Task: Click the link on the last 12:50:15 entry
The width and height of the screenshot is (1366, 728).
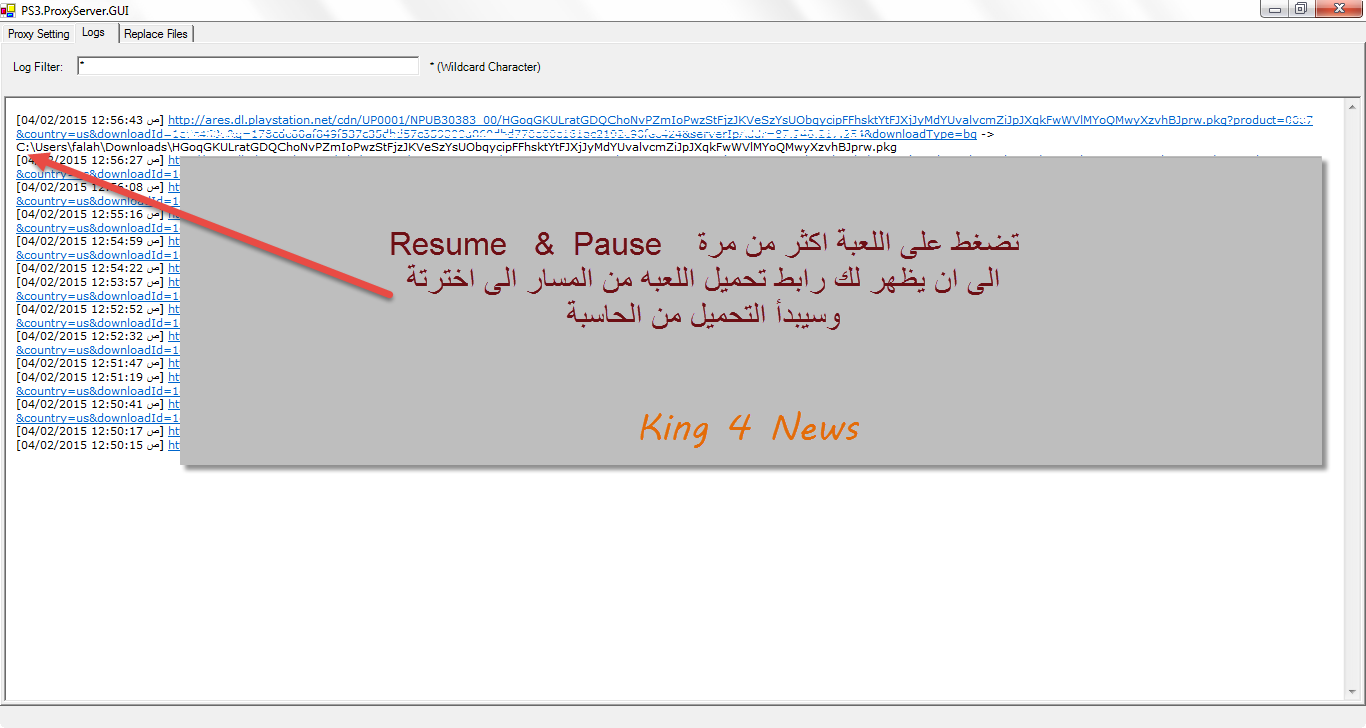Action: tap(173, 445)
